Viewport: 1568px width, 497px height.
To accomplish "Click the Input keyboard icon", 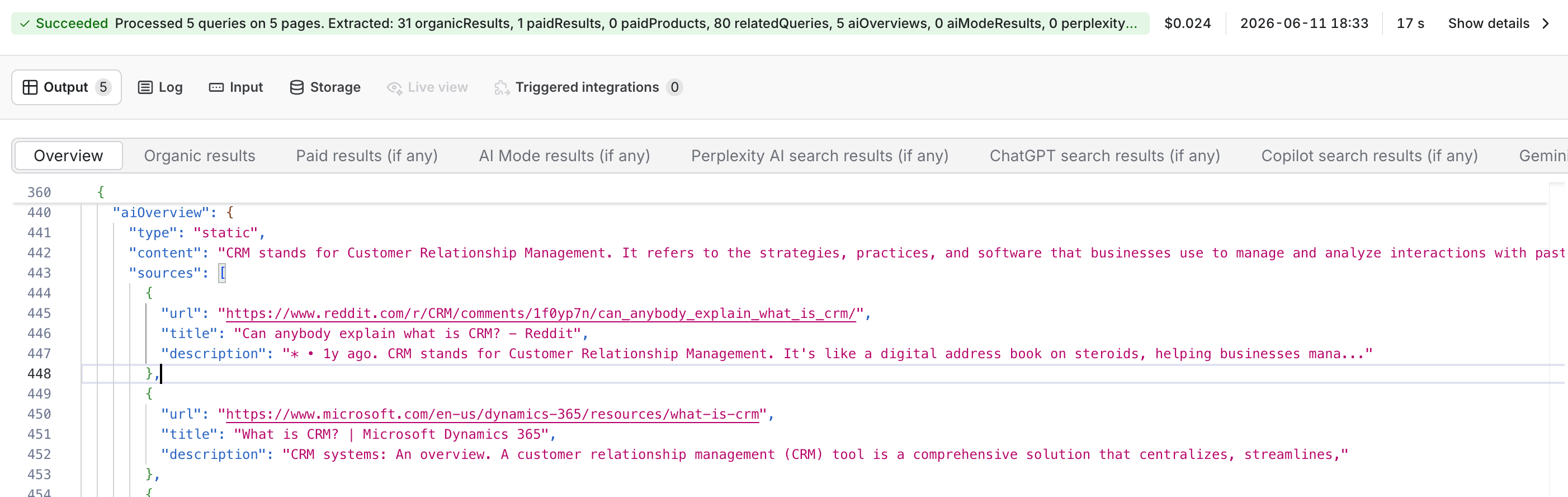I will click(x=216, y=87).
